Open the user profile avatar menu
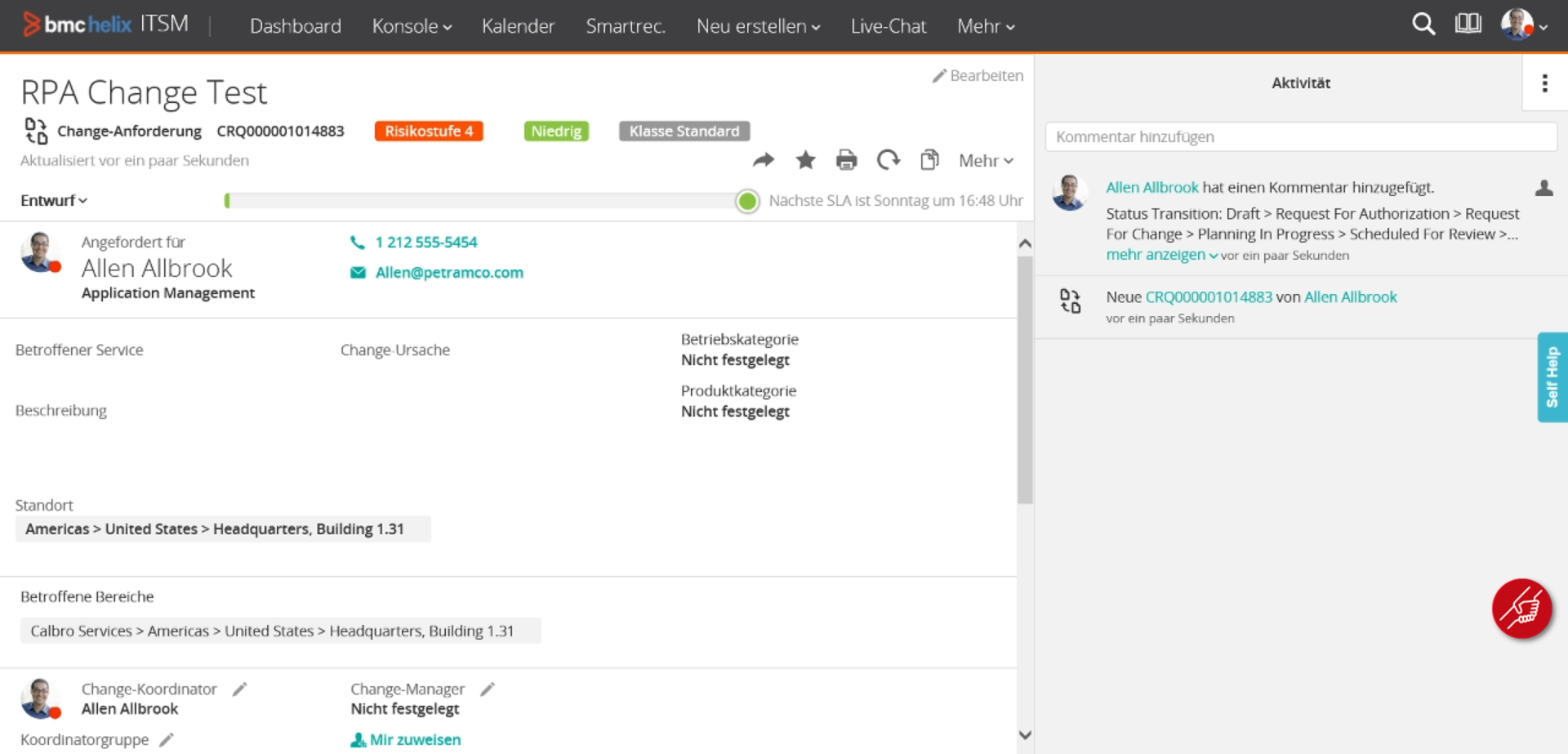Viewport: 1568px width, 754px height. click(x=1524, y=25)
